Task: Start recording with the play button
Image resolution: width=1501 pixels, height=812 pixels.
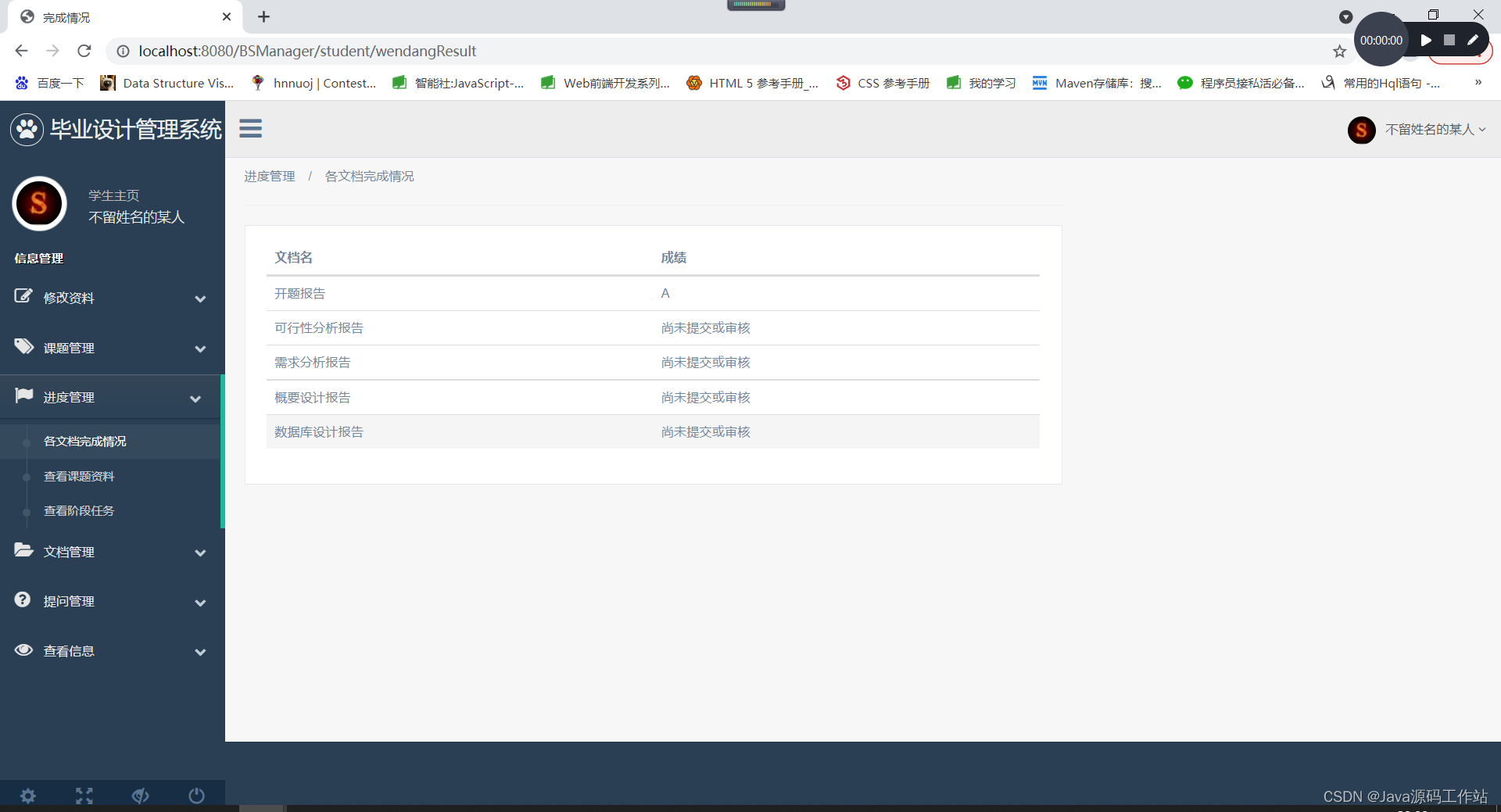Action: pos(1426,40)
